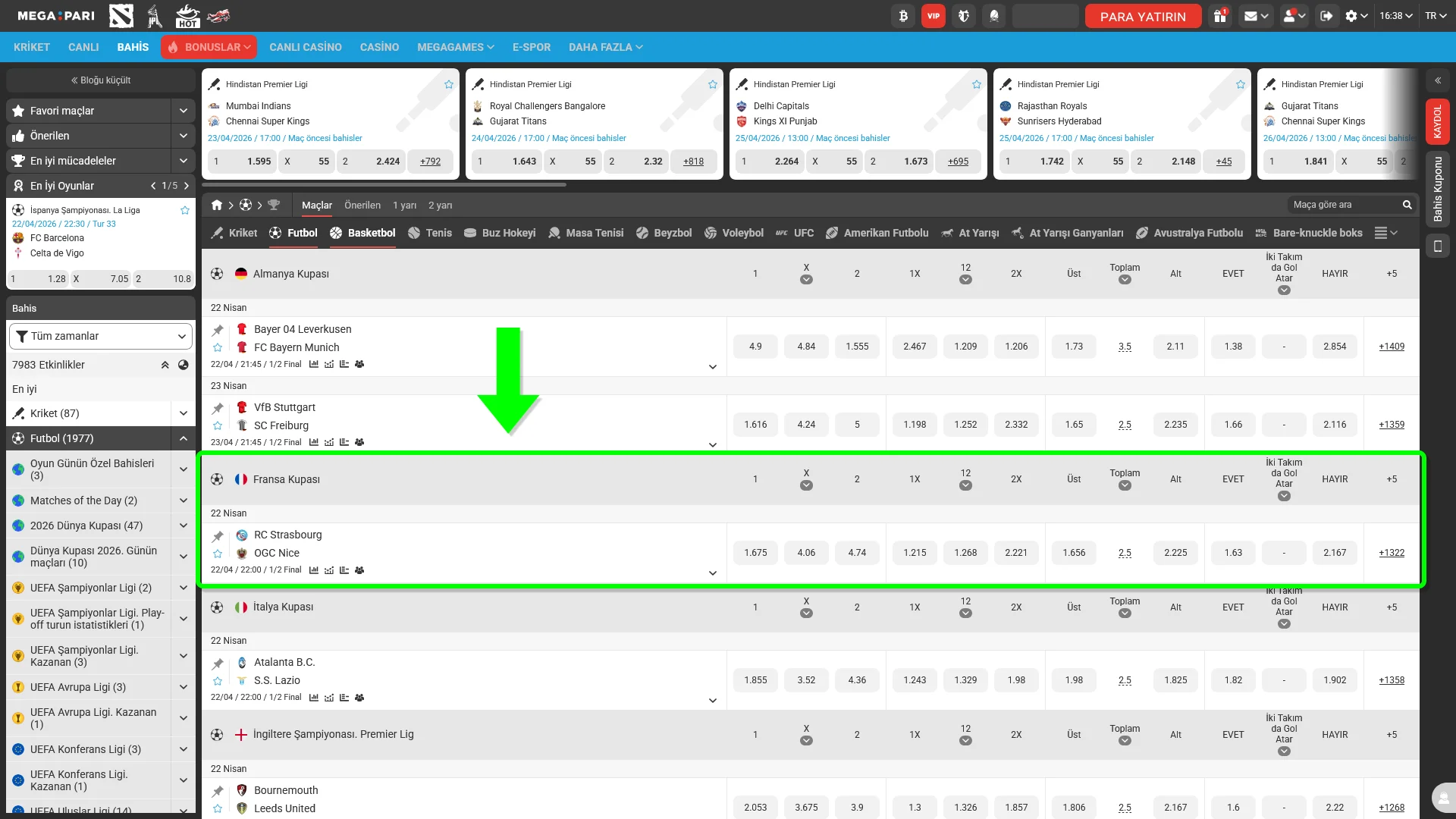This screenshot has width=1456, height=819.
Task: Expand the Favori maçlar section
Action: point(184,111)
